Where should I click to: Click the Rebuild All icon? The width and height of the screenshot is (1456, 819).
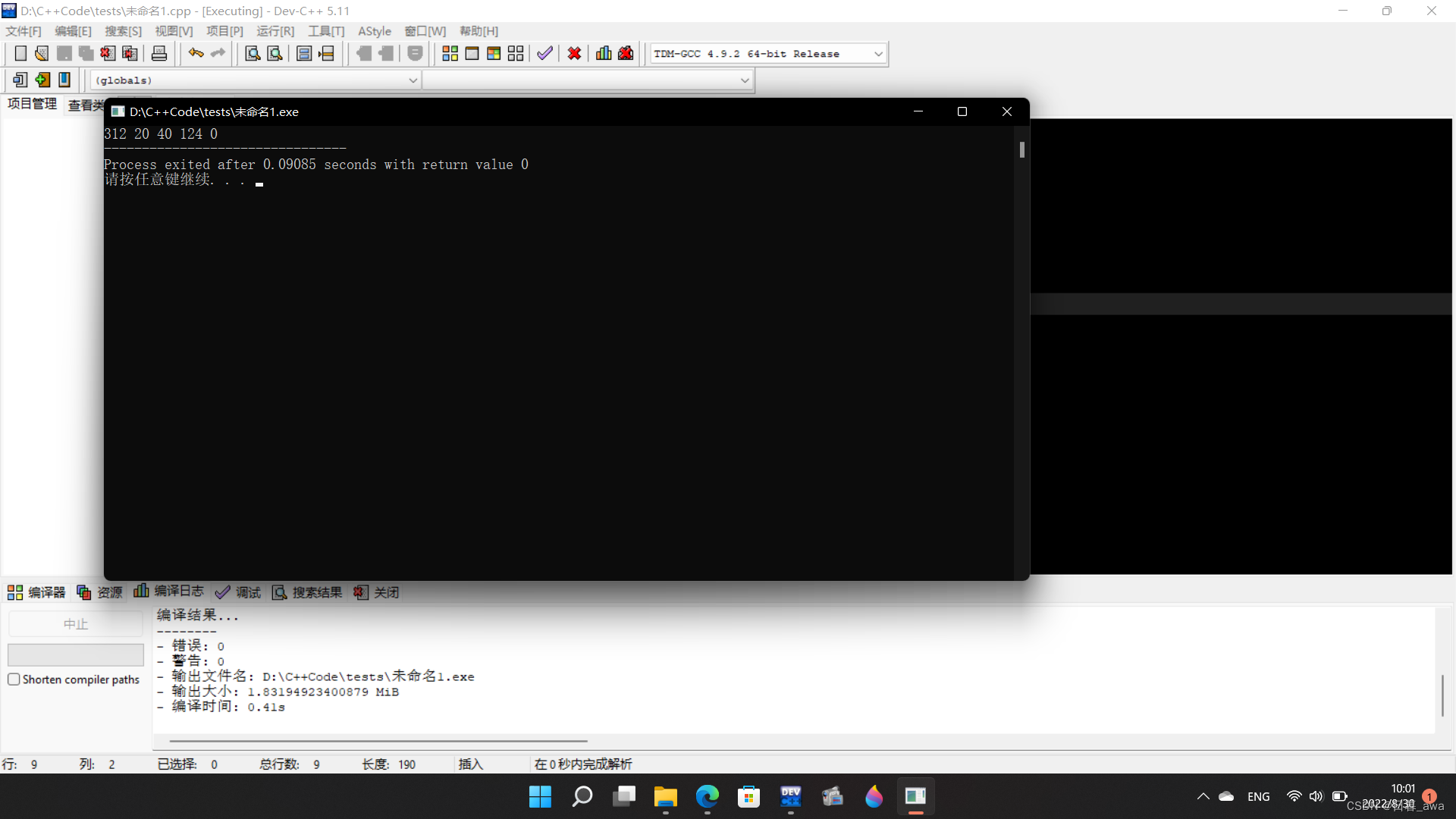516,53
